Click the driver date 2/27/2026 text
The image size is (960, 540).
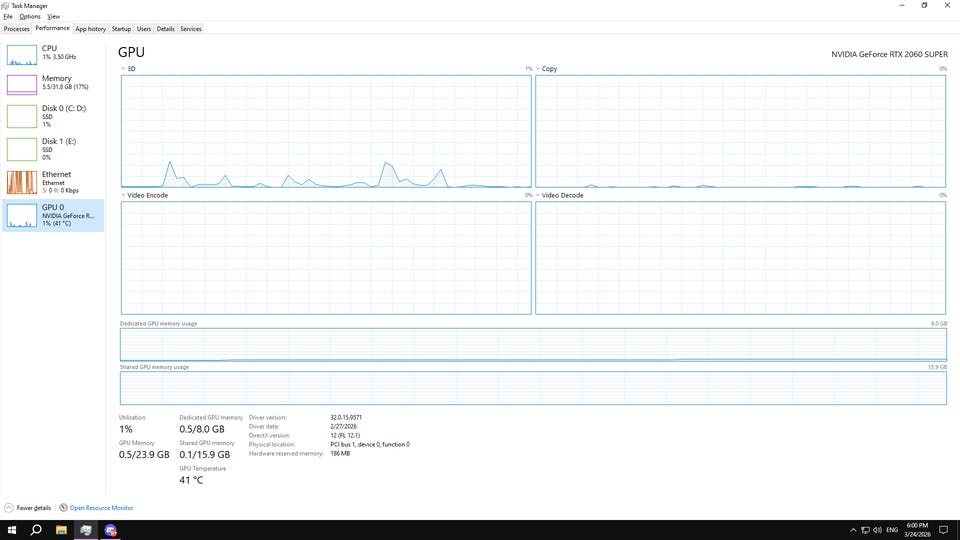(343, 427)
